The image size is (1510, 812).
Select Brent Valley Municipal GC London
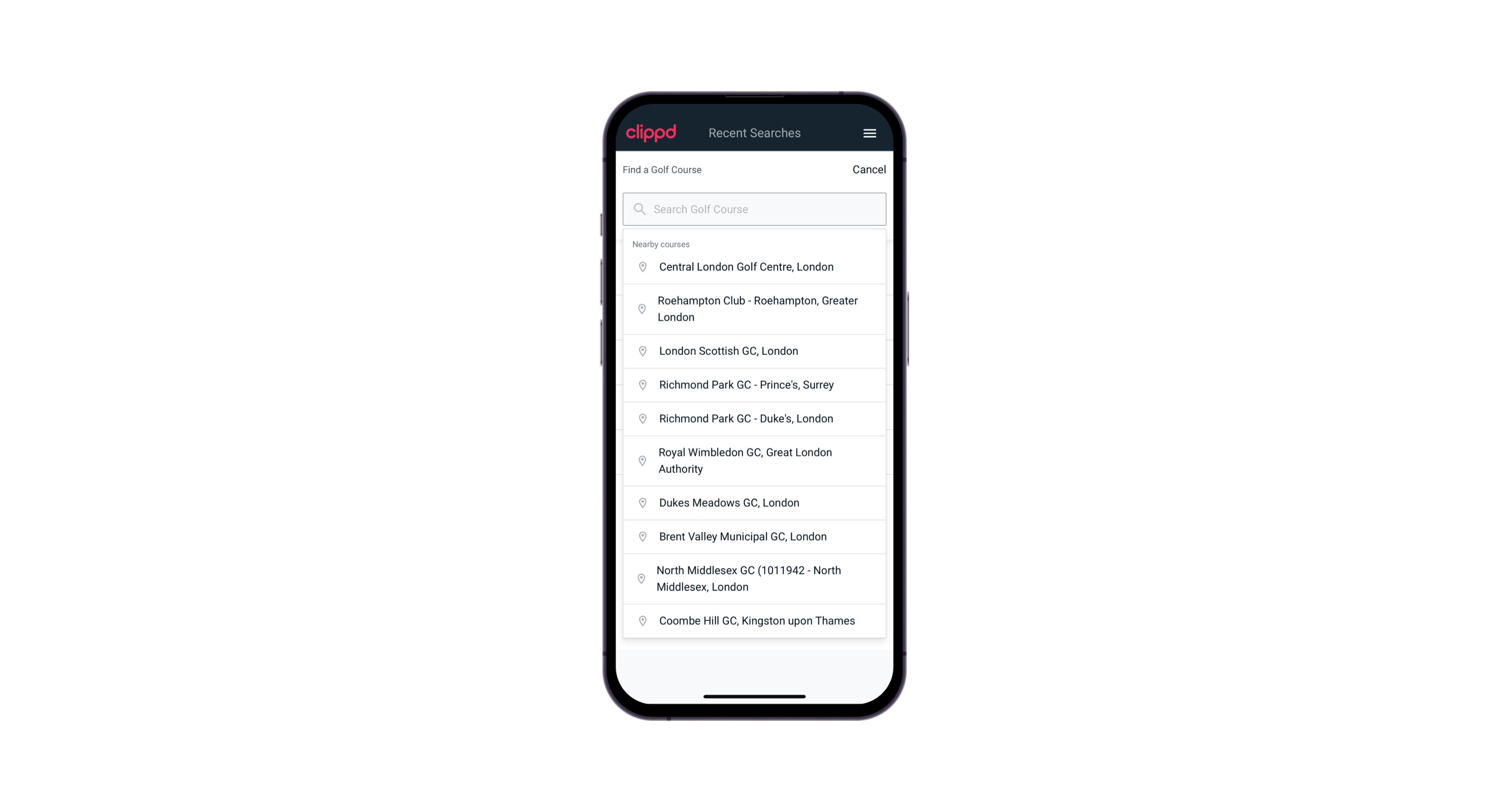(755, 536)
